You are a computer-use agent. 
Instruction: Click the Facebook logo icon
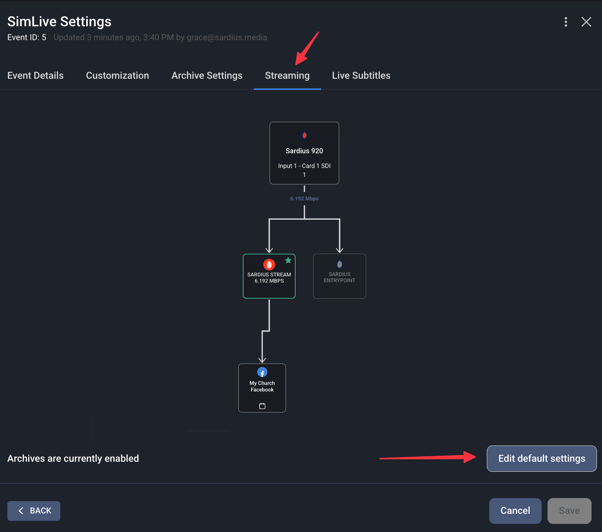pyautogui.click(x=262, y=372)
